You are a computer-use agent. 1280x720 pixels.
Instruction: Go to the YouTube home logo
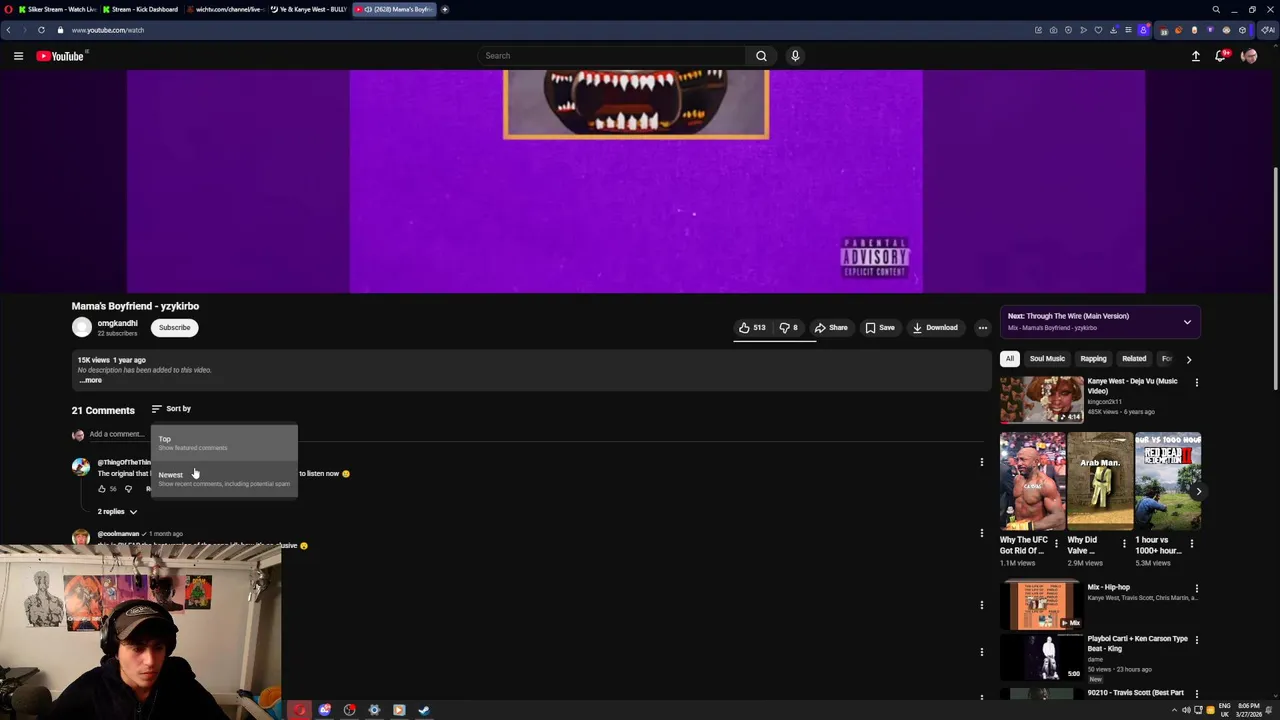point(60,56)
